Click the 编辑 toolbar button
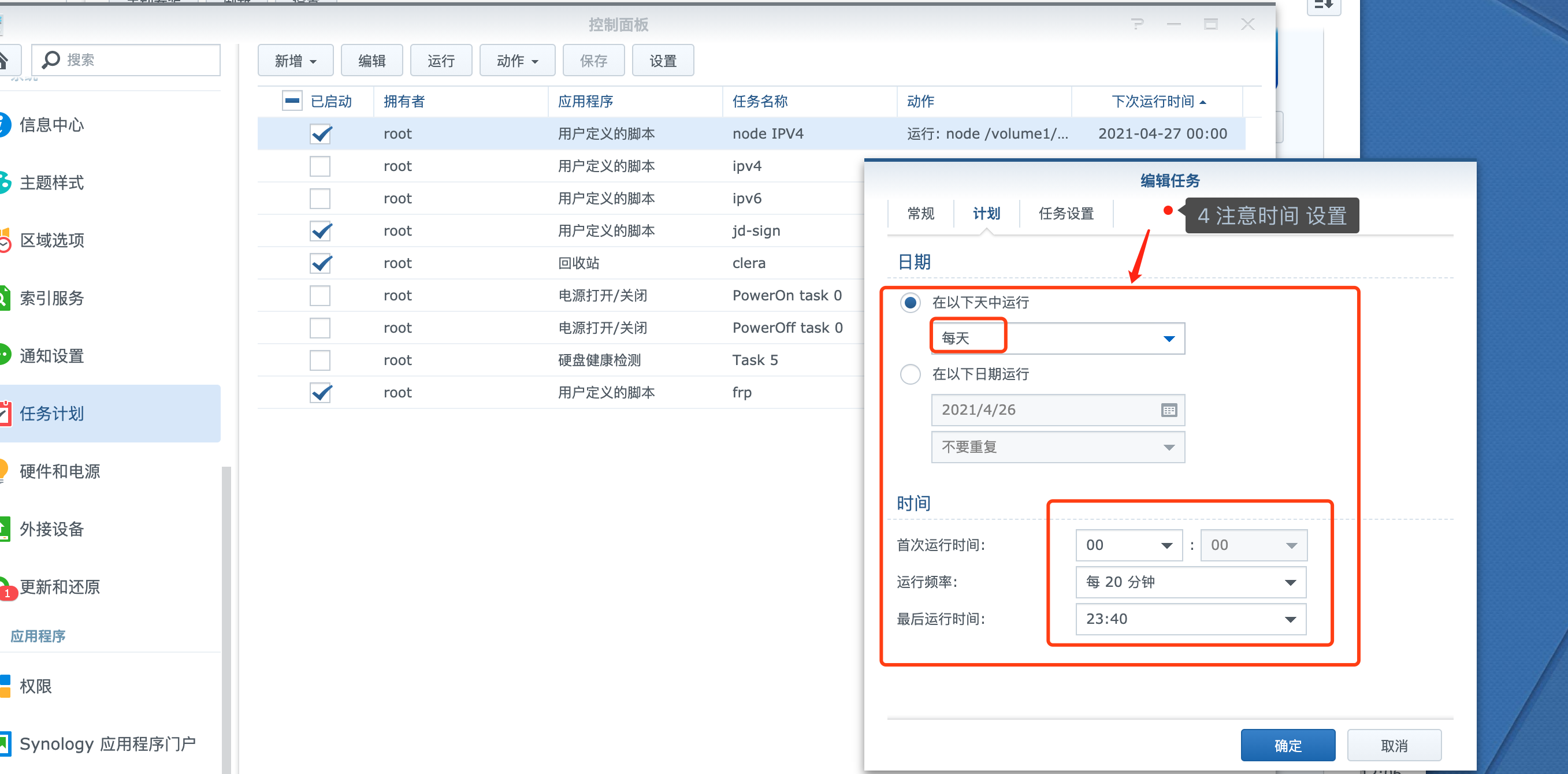Viewport: 1568px width, 774px height. (x=372, y=60)
